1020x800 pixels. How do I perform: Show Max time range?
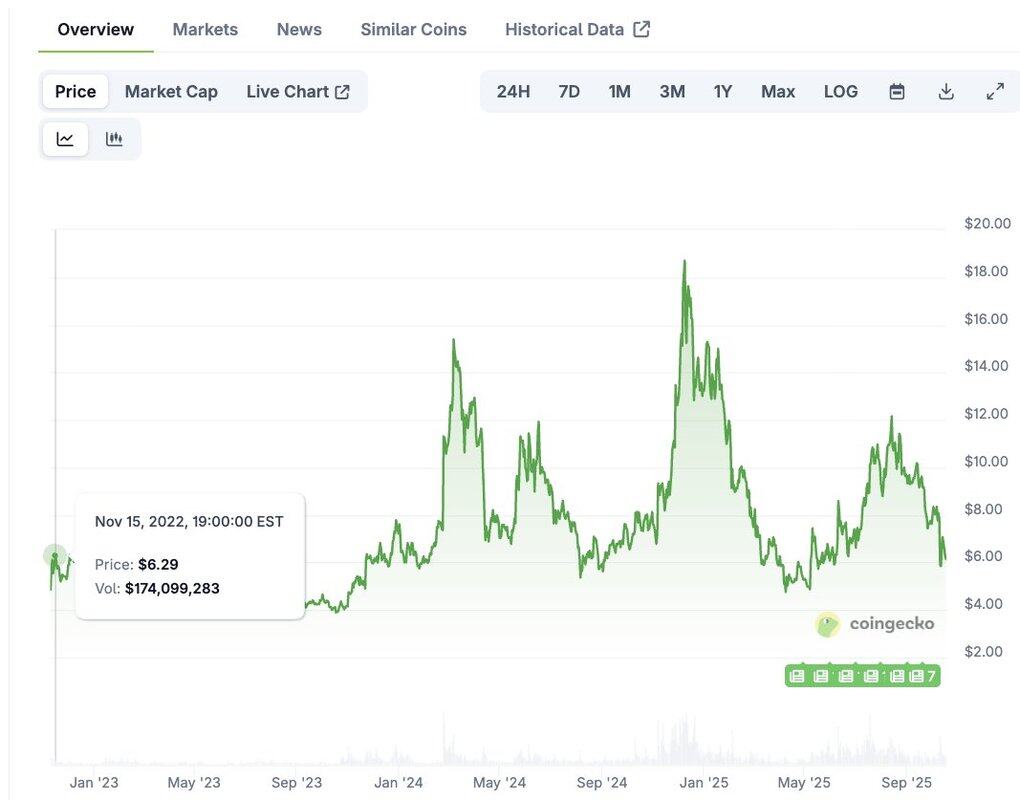(x=778, y=92)
